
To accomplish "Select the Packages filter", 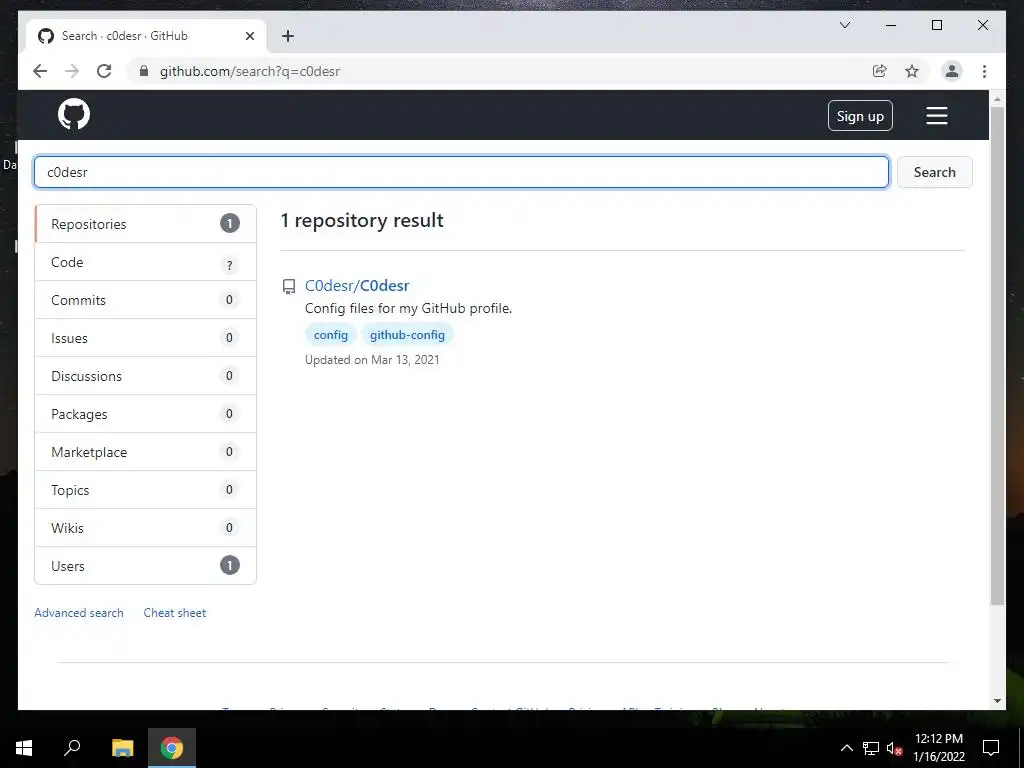I will tap(145, 413).
